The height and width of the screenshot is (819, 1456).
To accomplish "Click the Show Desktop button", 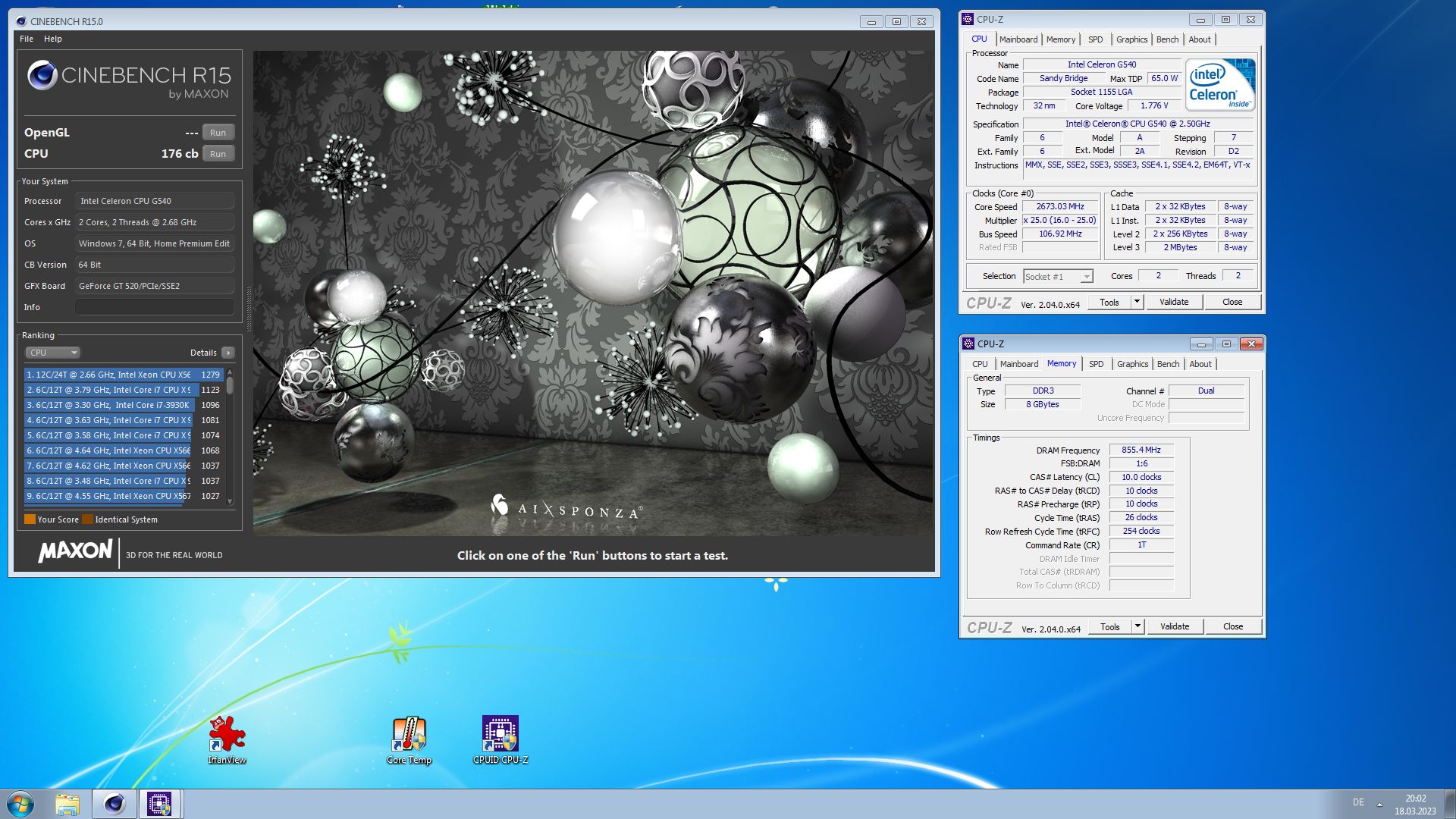I will (x=1450, y=804).
